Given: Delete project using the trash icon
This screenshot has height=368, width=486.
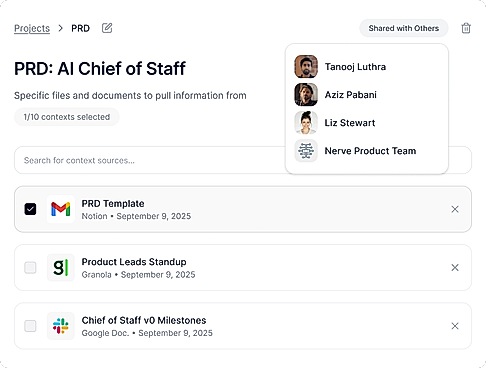Looking at the screenshot, I should click(x=466, y=28).
